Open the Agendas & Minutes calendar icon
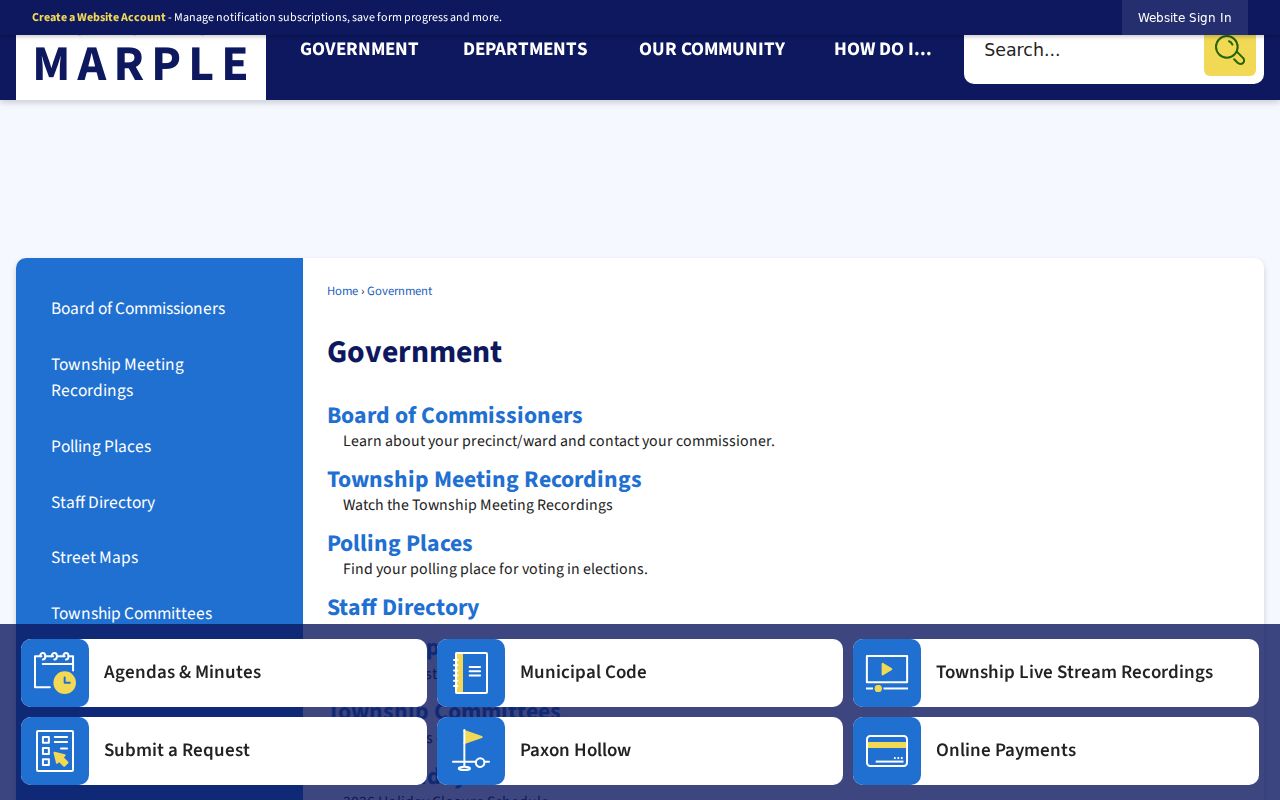 coord(55,673)
